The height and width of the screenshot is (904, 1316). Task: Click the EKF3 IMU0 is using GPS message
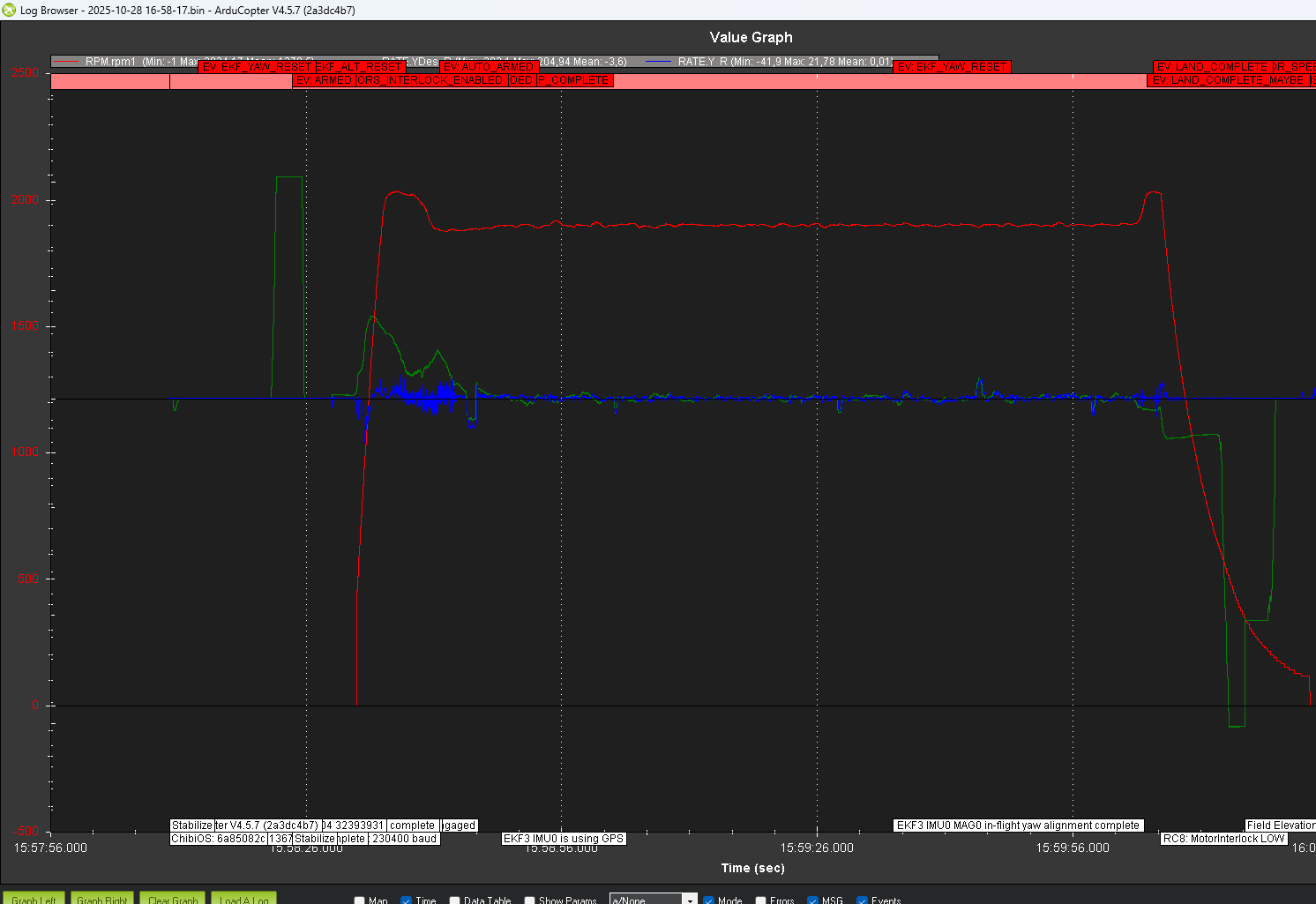point(564,839)
